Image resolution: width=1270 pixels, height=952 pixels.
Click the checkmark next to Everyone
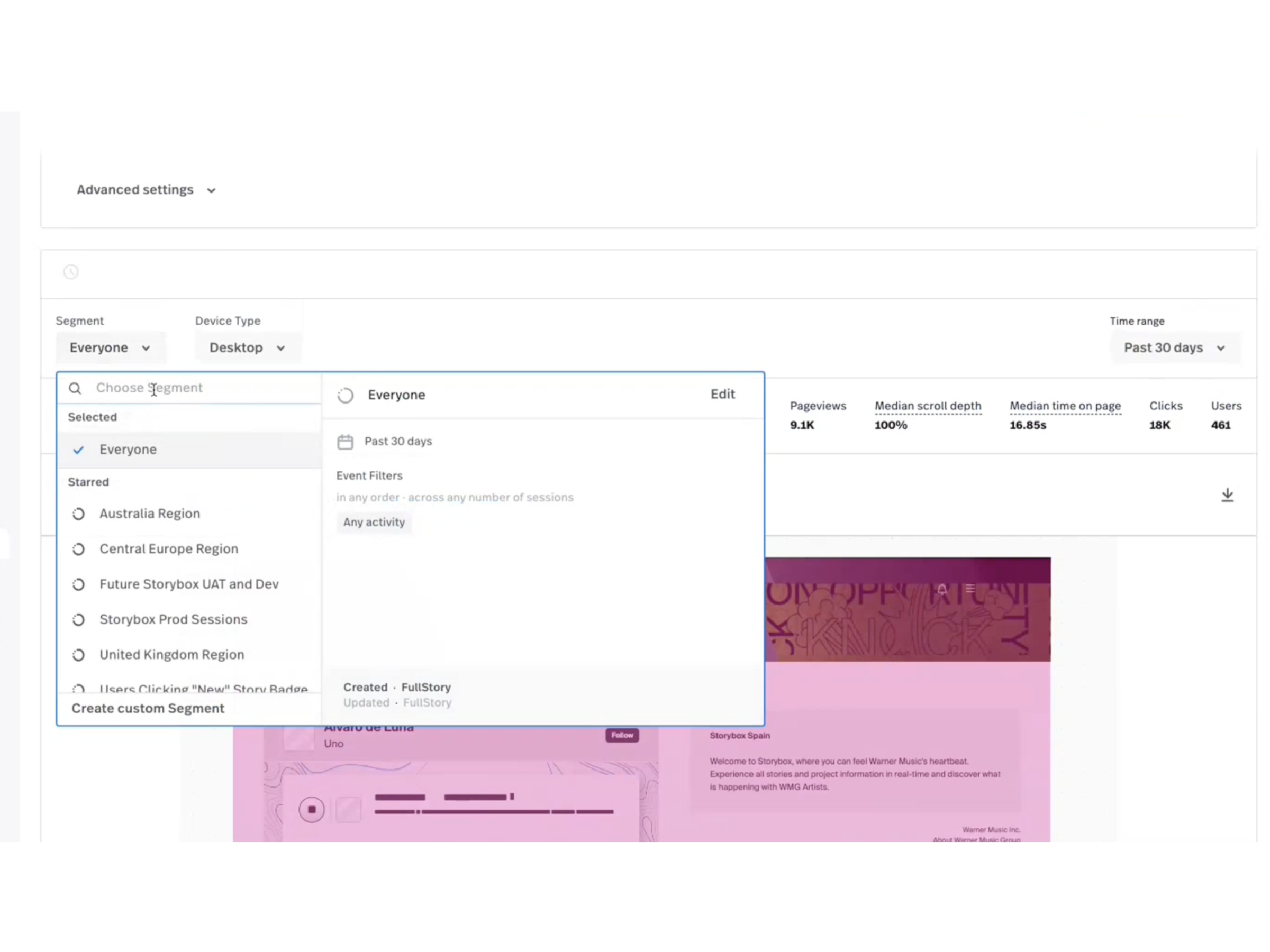[x=79, y=450]
